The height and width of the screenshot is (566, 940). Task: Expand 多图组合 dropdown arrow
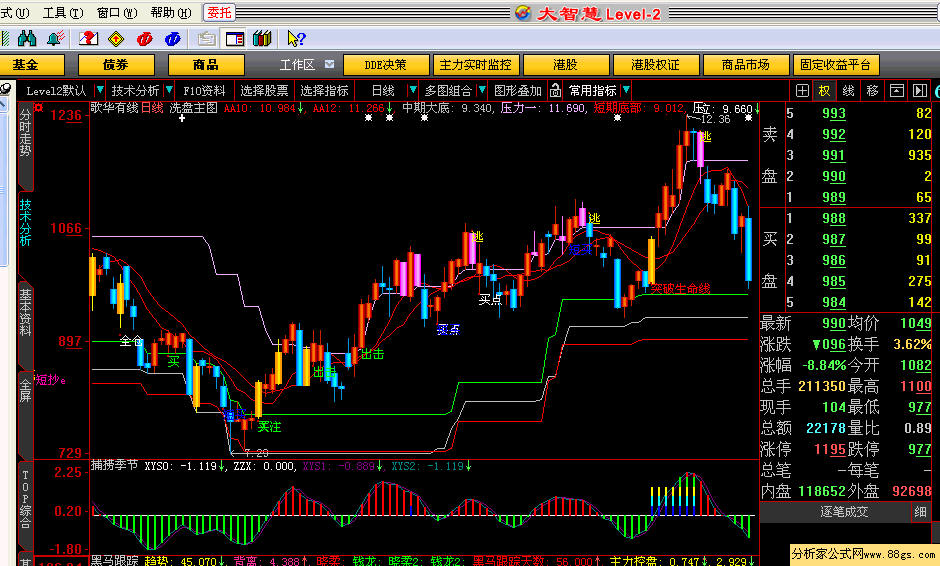[481, 90]
